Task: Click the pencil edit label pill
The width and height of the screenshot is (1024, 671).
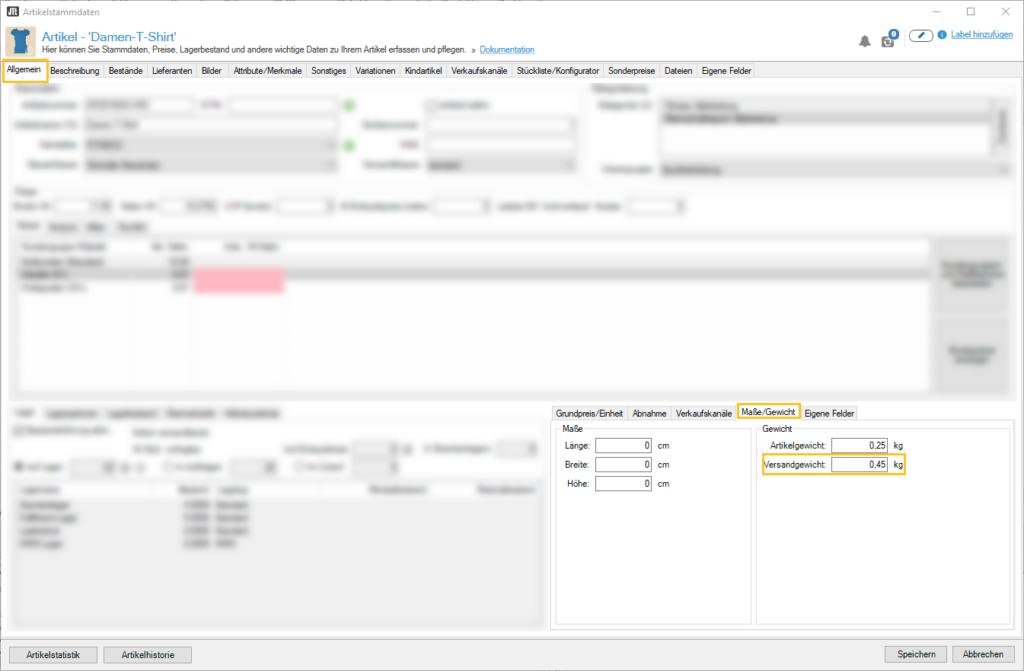Action: 920,36
